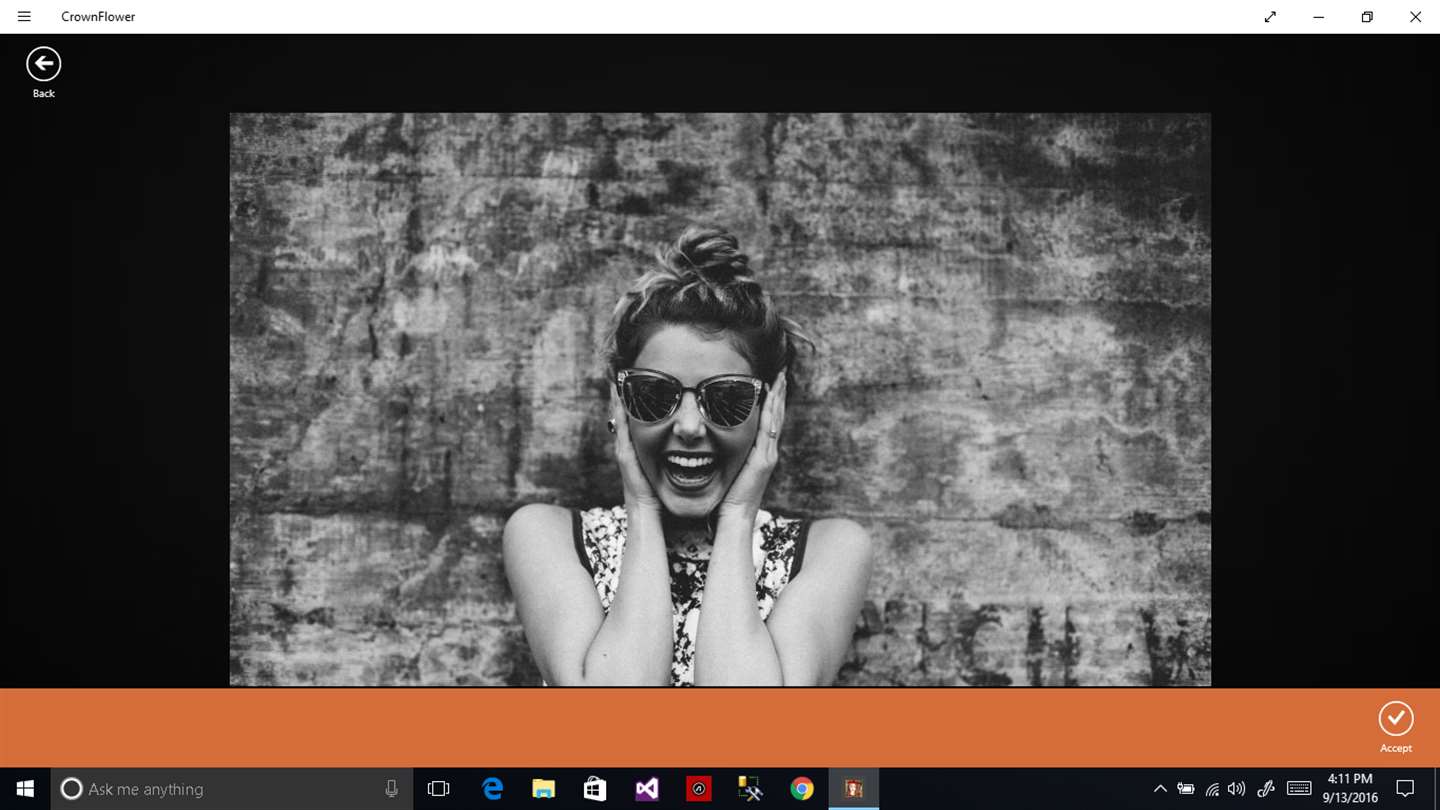The height and width of the screenshot is (810, 1440).
Task: Select the active CrownFlower taskbar icon
Action: (854, 789)
